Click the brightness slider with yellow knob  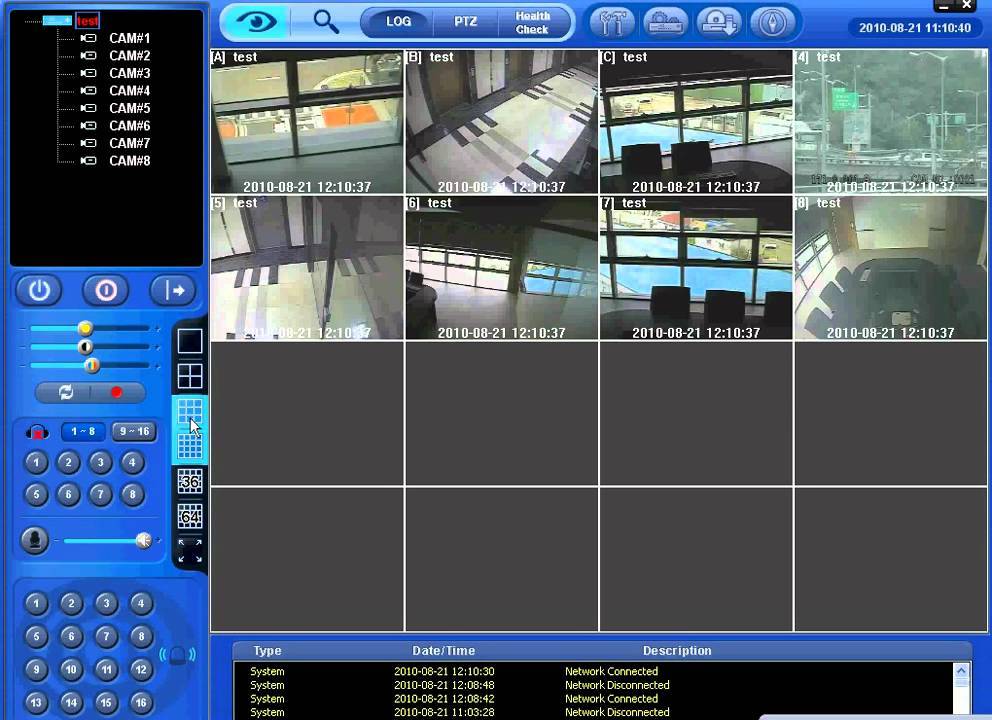(85, 328)
